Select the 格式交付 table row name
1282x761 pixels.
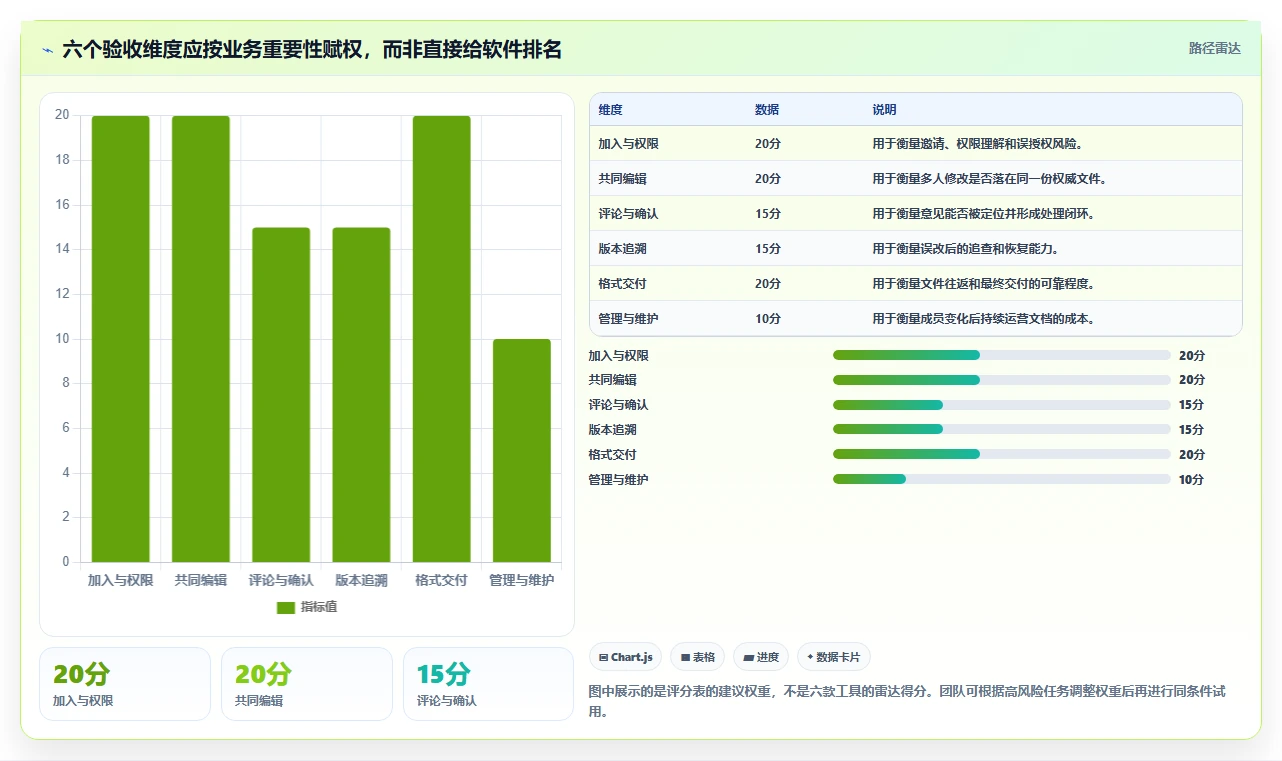pyautogui.click(x=622, y=284)
